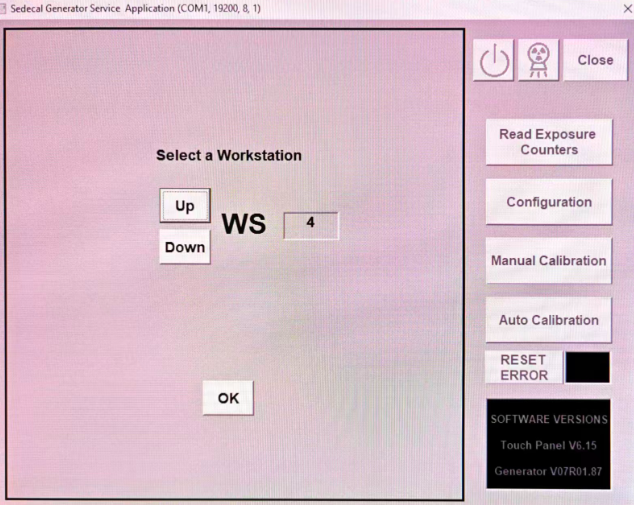Viewport: 634px width, 505px height.
Task: Decrease workstation number with Down
Action: pos(185,247)
